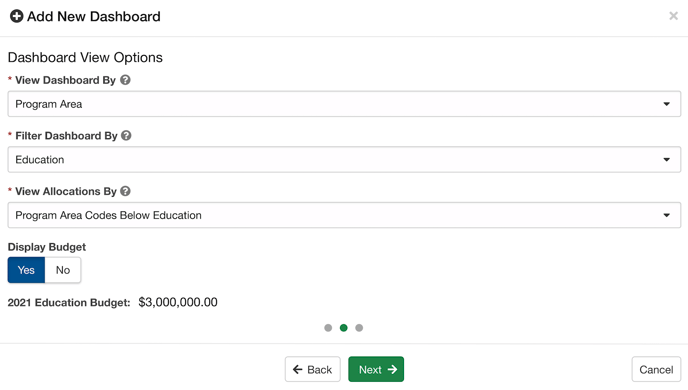This screenshot has width=688, height=390.
Task: Click the question mark beside View Allocations By
Action: 125,191
